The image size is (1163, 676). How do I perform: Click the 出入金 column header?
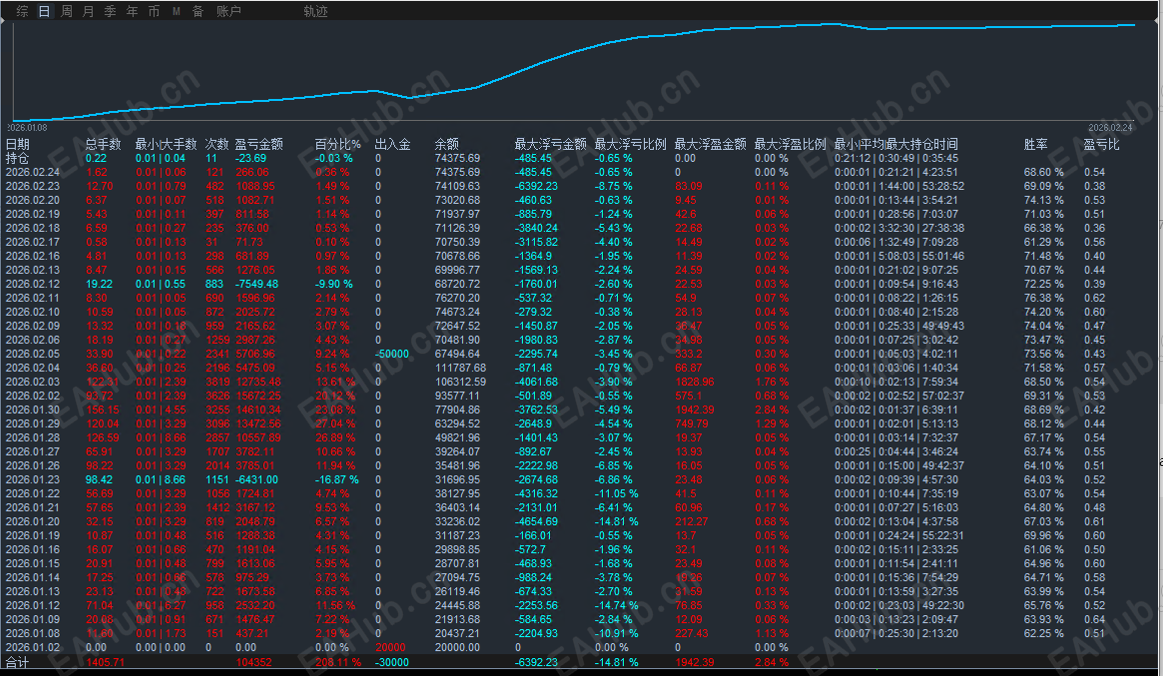[392, 144]
